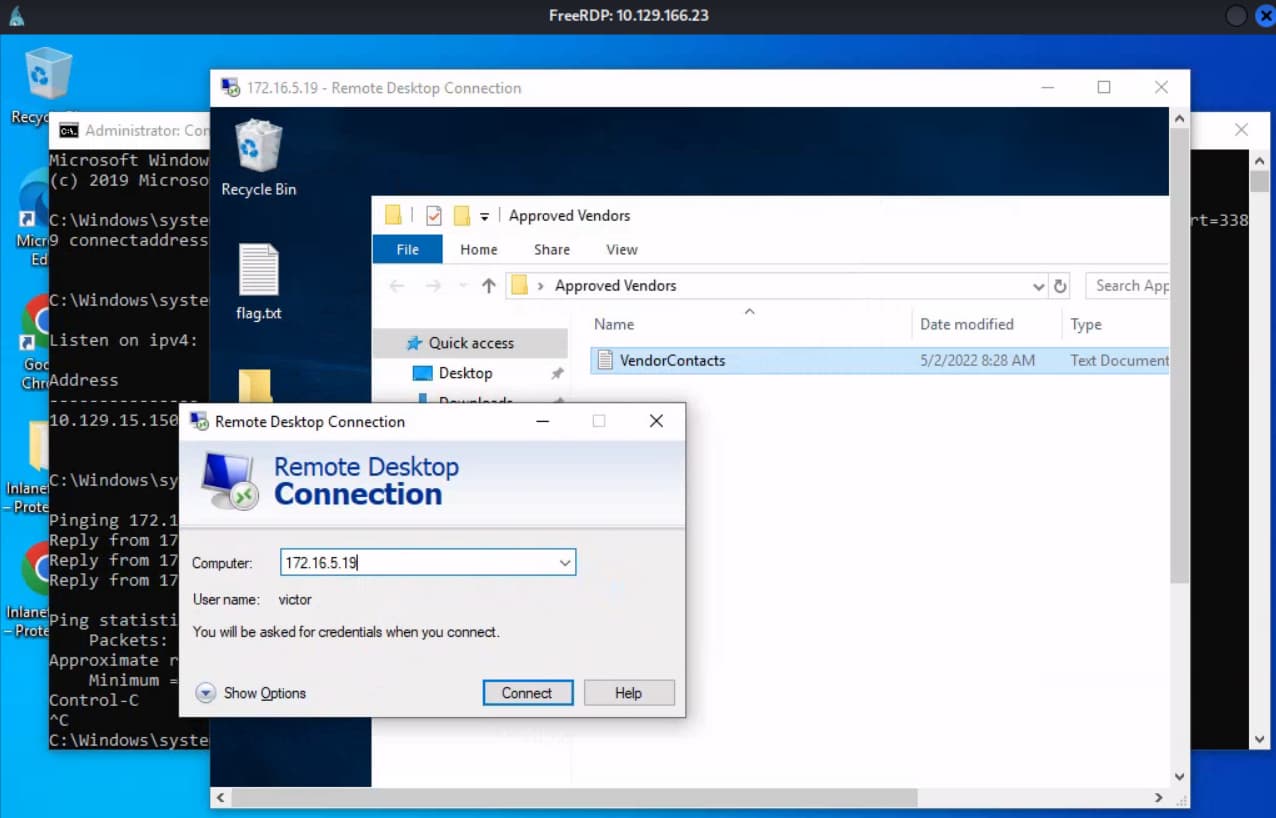Navigate back with the left arrow button
Screen dimensions: 1276x818
point(397,286)
